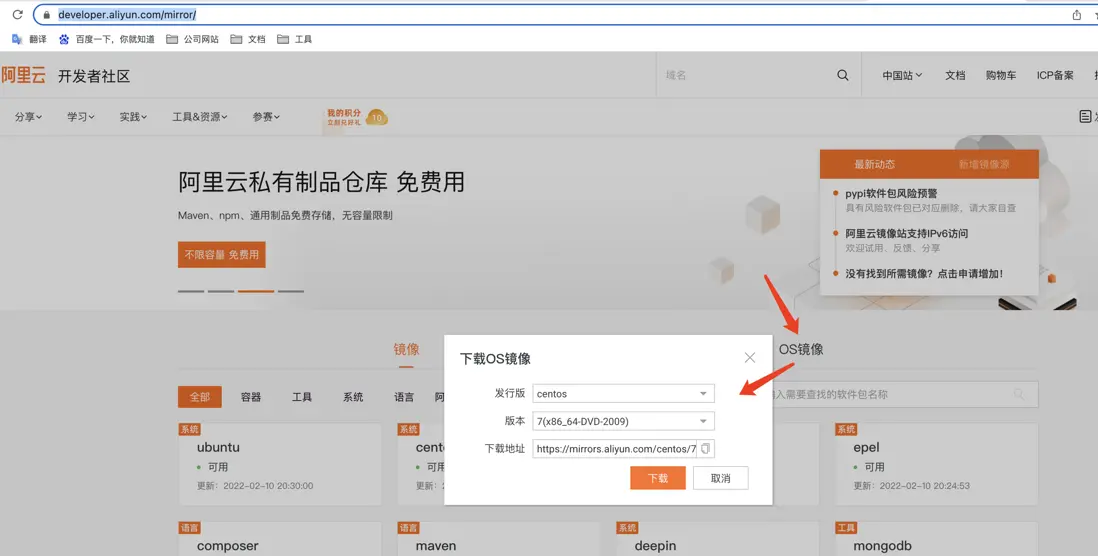Open the 百度一下 bookmark
Viewport: 1098px width, 556px height.
coord(107,39)
